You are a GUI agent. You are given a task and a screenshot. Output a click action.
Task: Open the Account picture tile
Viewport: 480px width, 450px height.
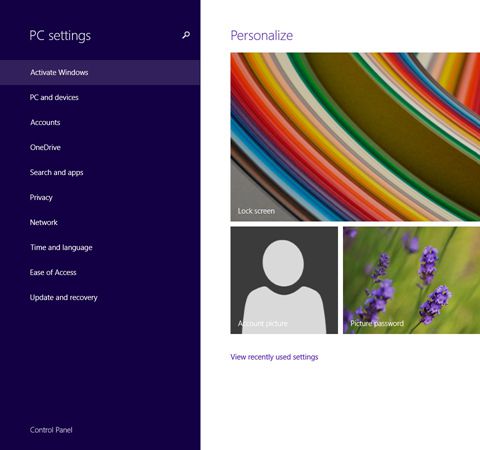pos(284,280)
